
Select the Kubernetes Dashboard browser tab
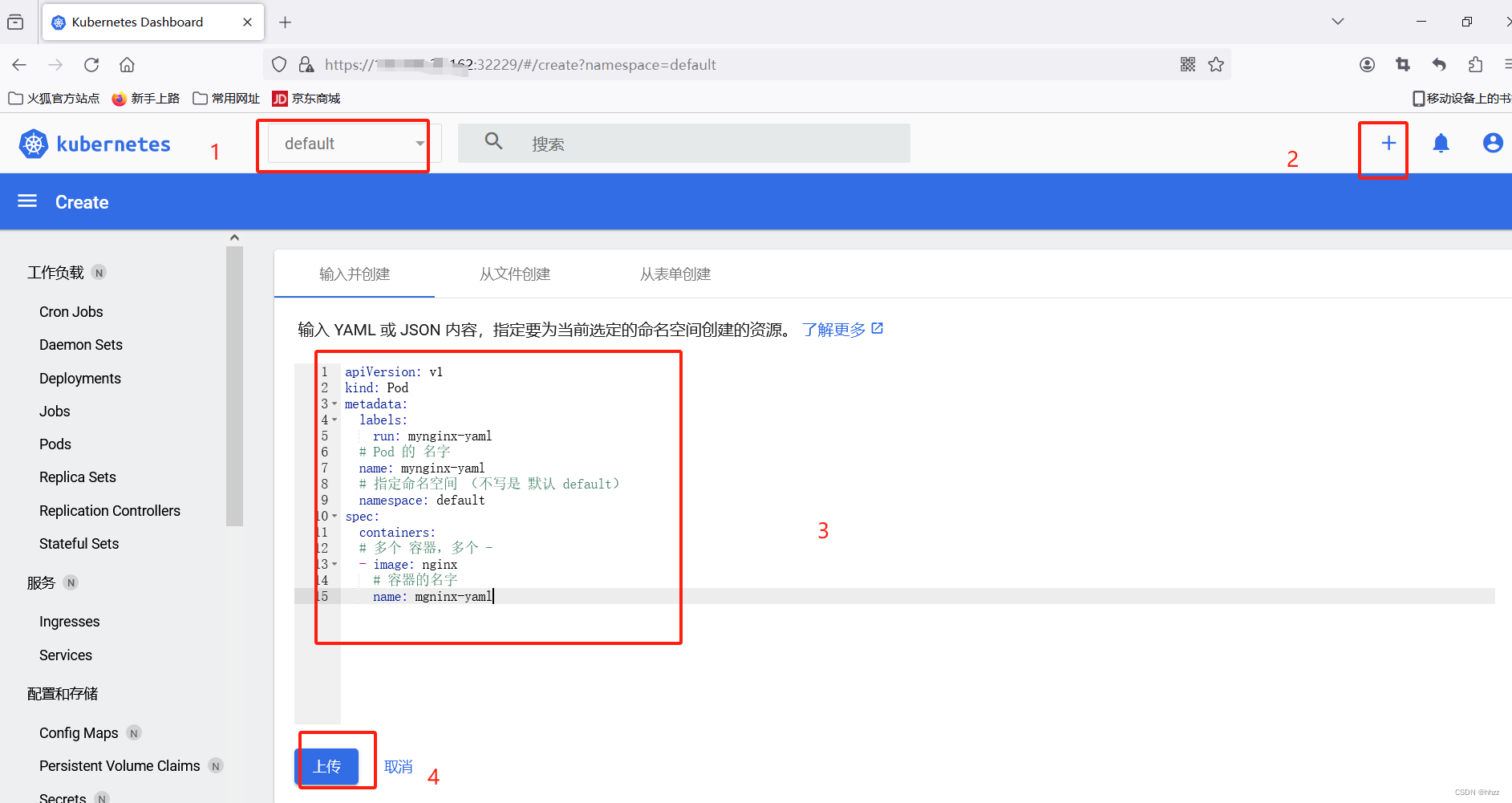pyautogui.click(x=151, y=22)
